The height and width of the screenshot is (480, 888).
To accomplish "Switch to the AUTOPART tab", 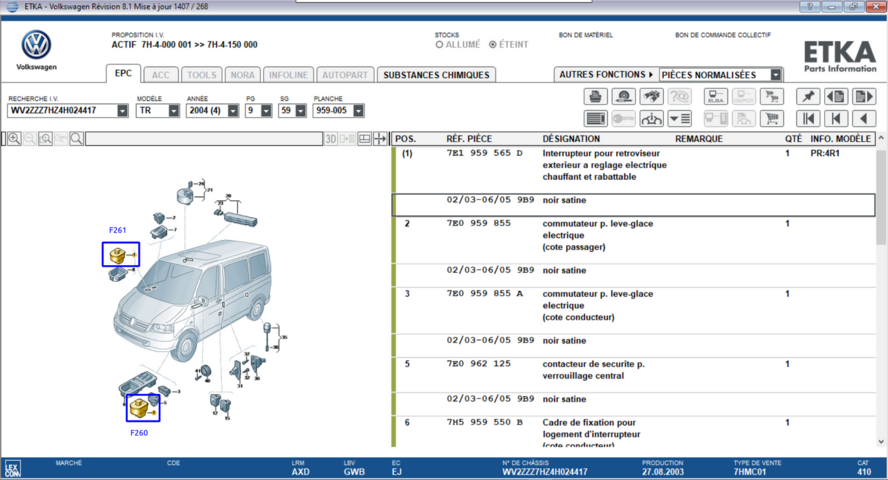I will point(345,75).
